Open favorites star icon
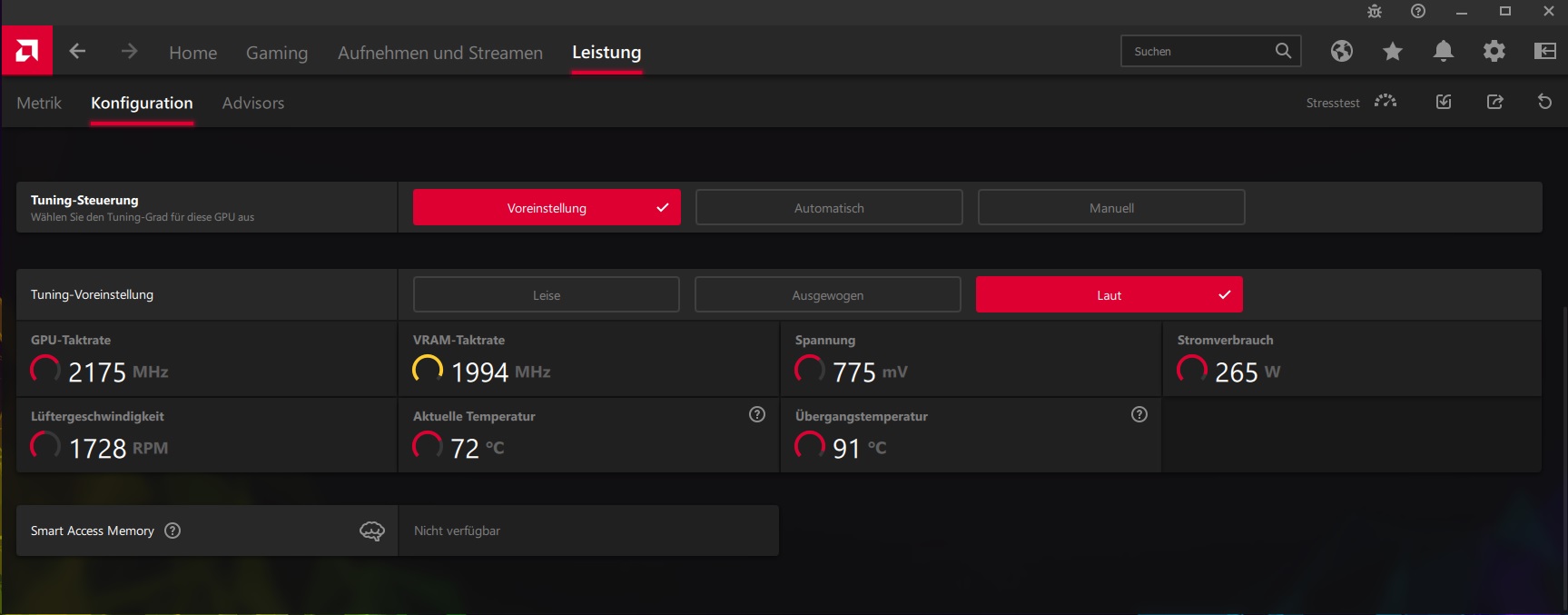 point(1393,52)
